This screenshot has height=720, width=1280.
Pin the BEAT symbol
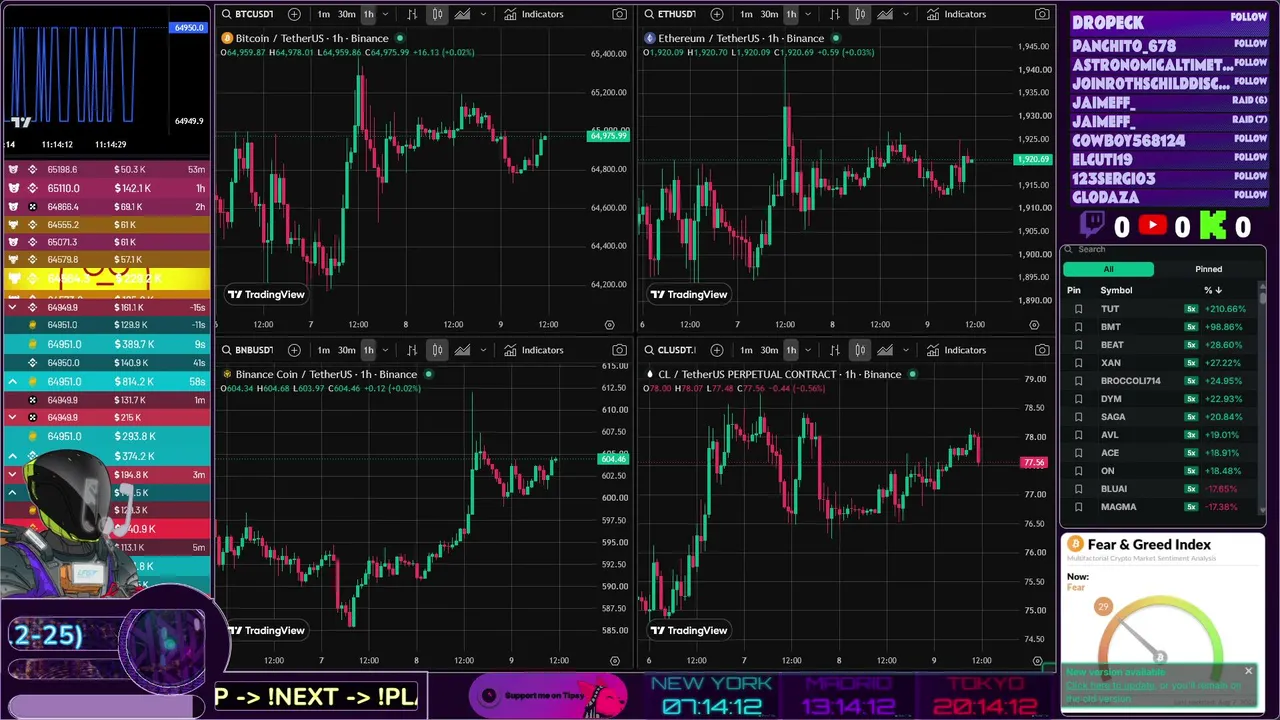[1078, 345]
